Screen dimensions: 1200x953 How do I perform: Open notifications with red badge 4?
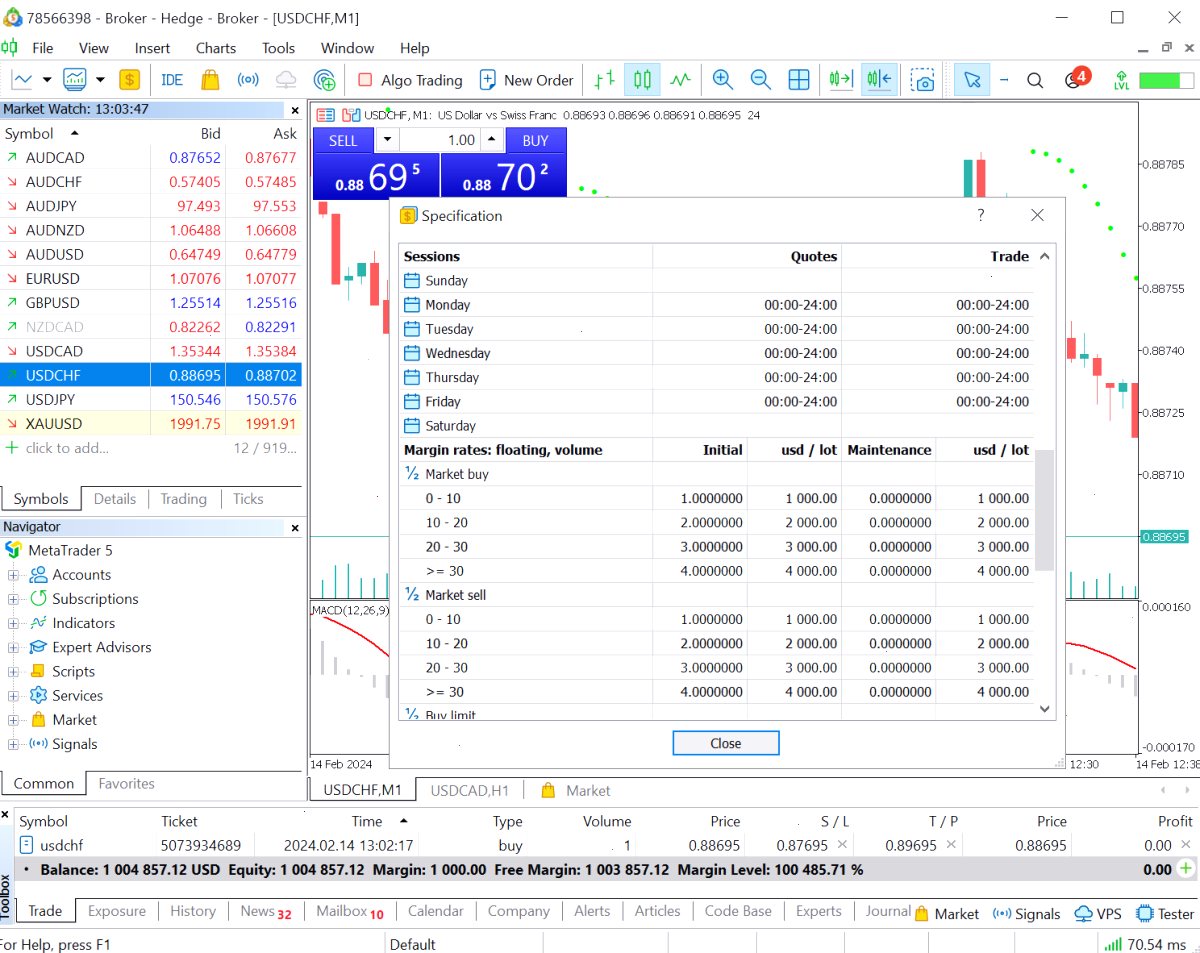1075,79
